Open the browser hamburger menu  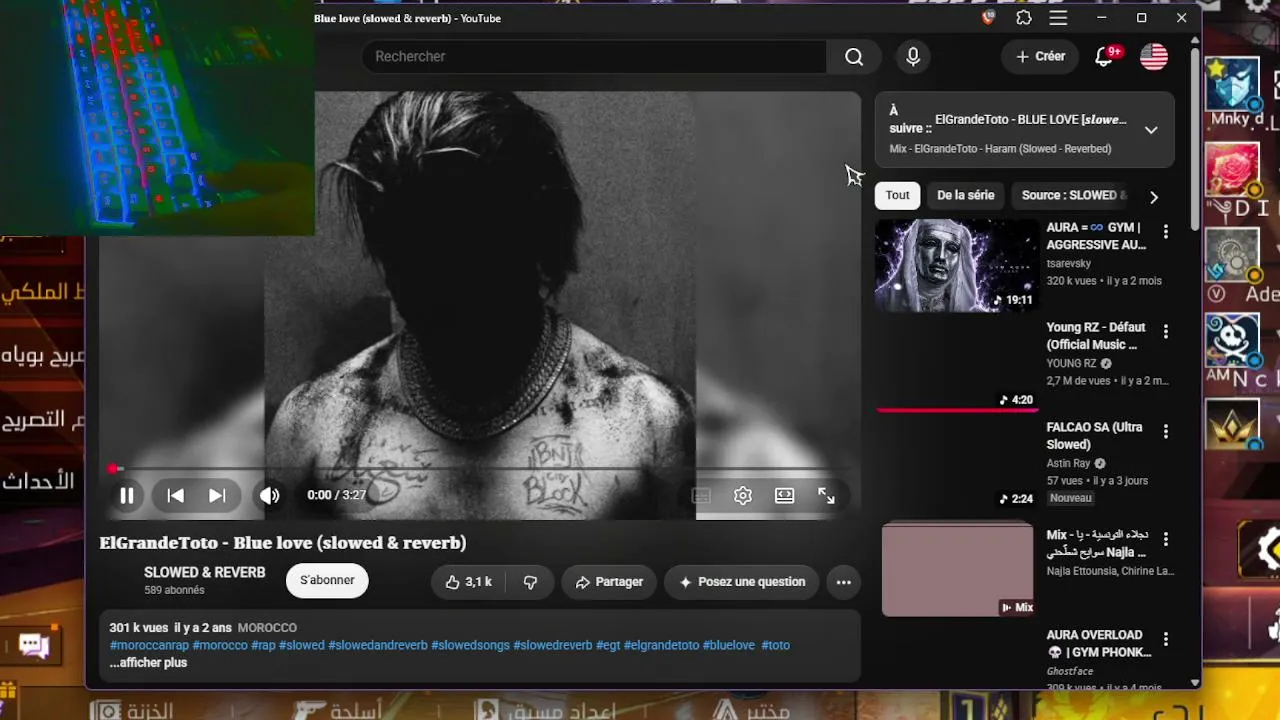pyautogui.click(x=1058, y=18)
